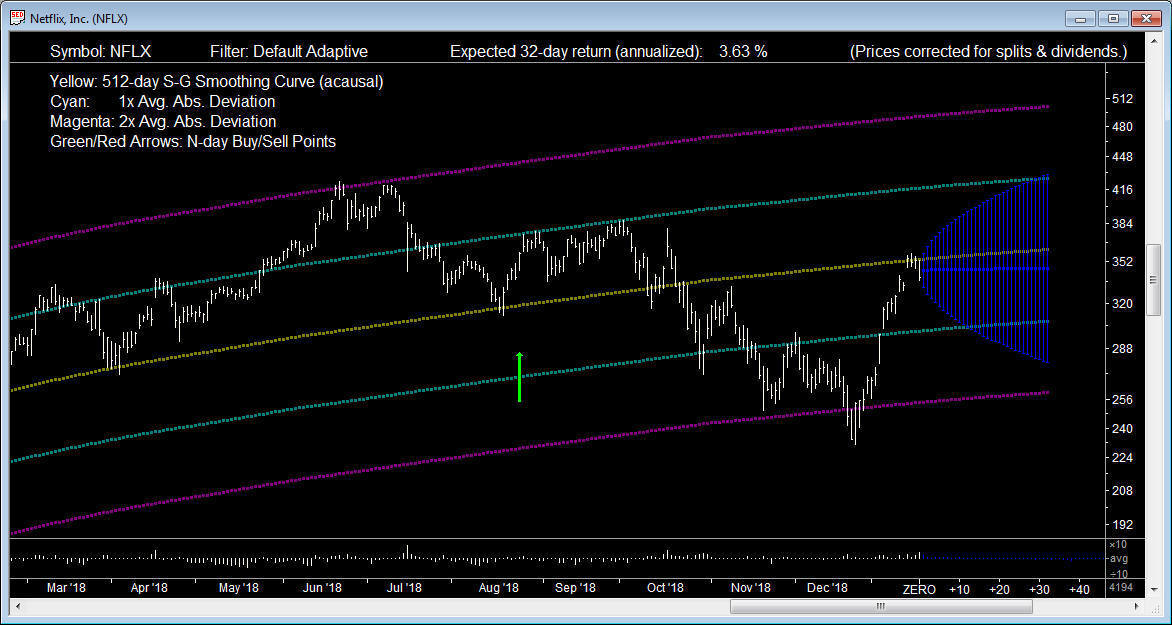The height and width of the screenshot is (625, 1172).
Task: Click the Sep '18 date label
Action: (576, 588)
